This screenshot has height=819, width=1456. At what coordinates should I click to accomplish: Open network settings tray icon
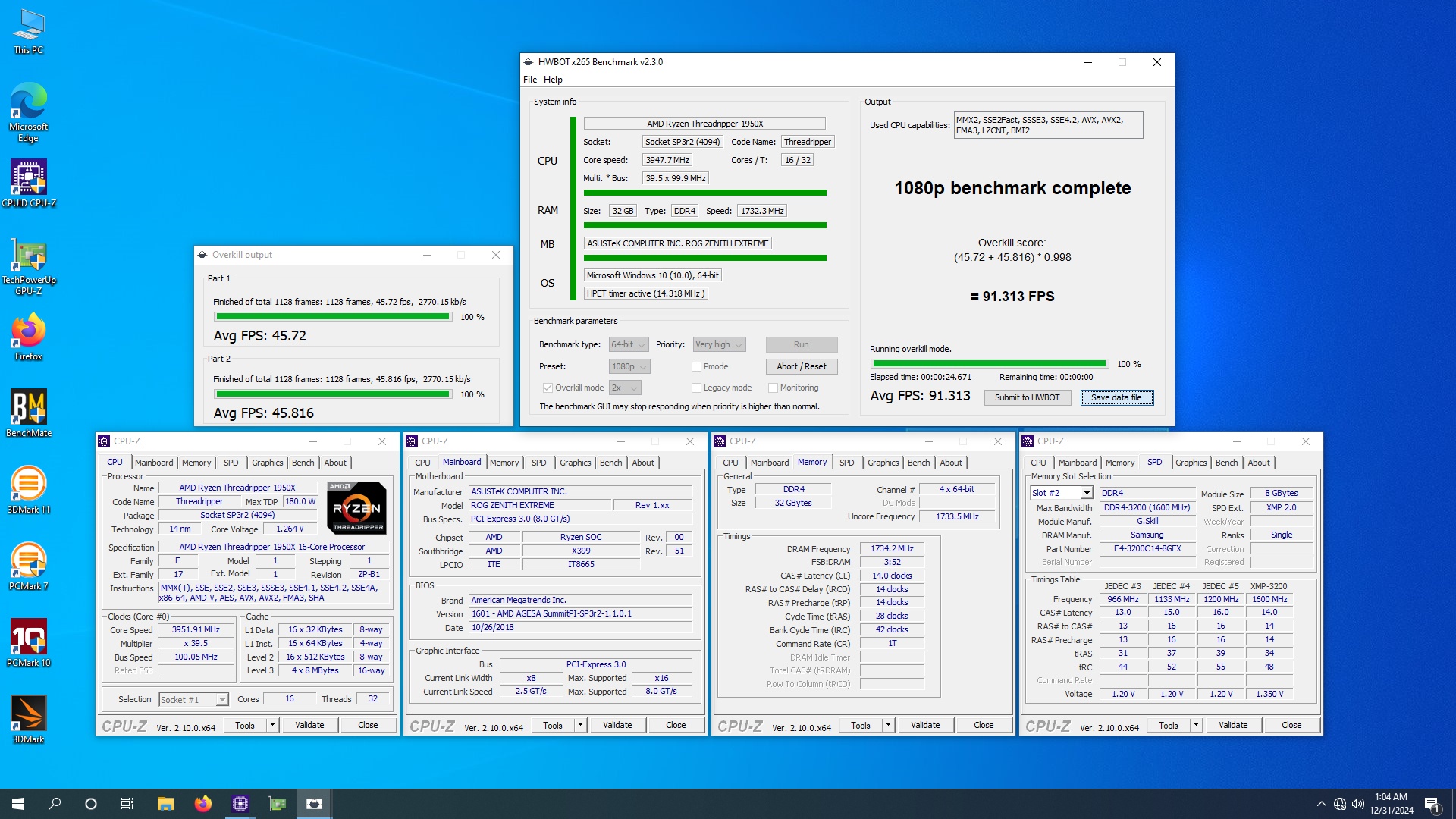[x=1340, y=804]
